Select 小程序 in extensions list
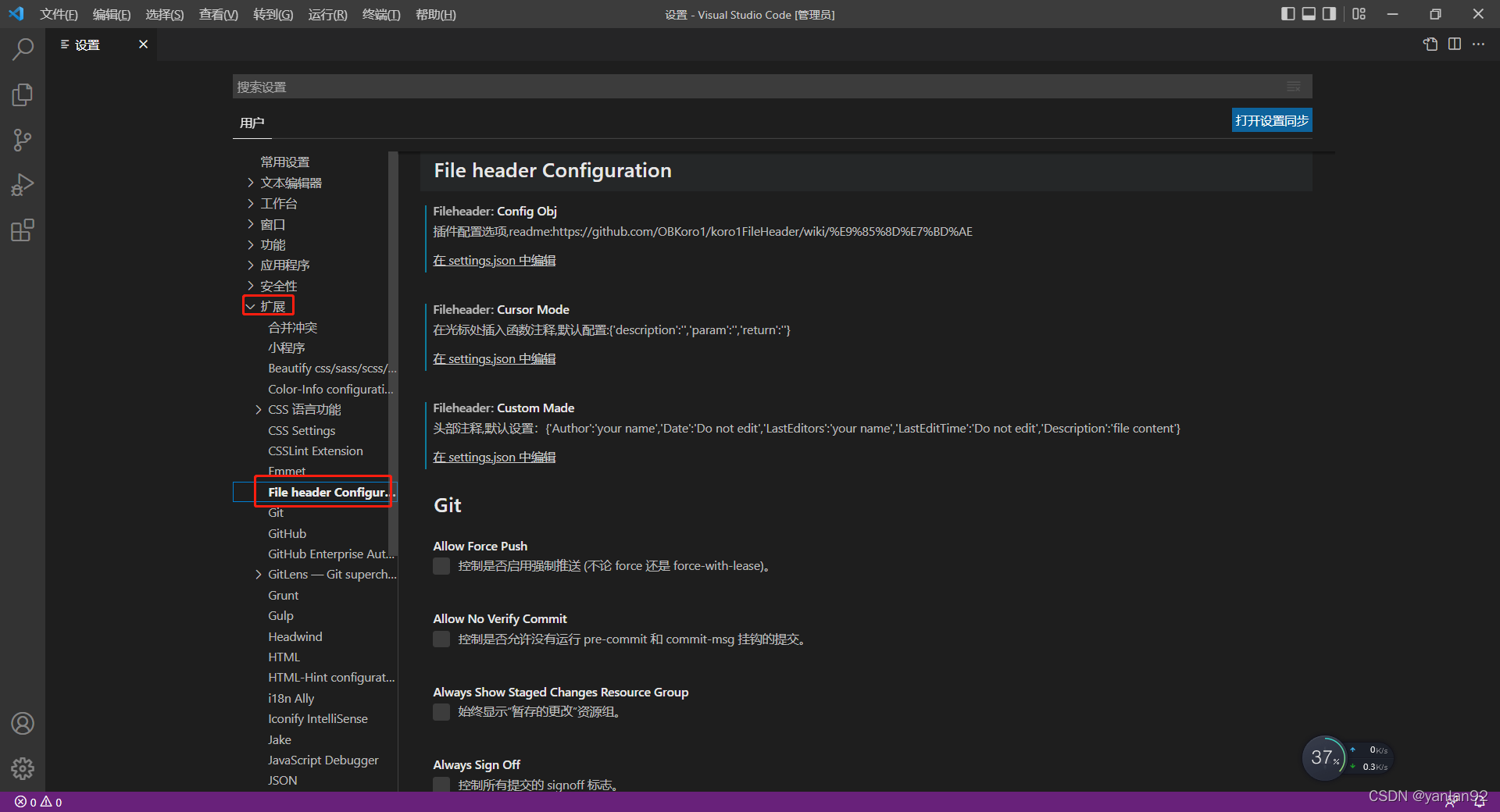 pos(286,348)
